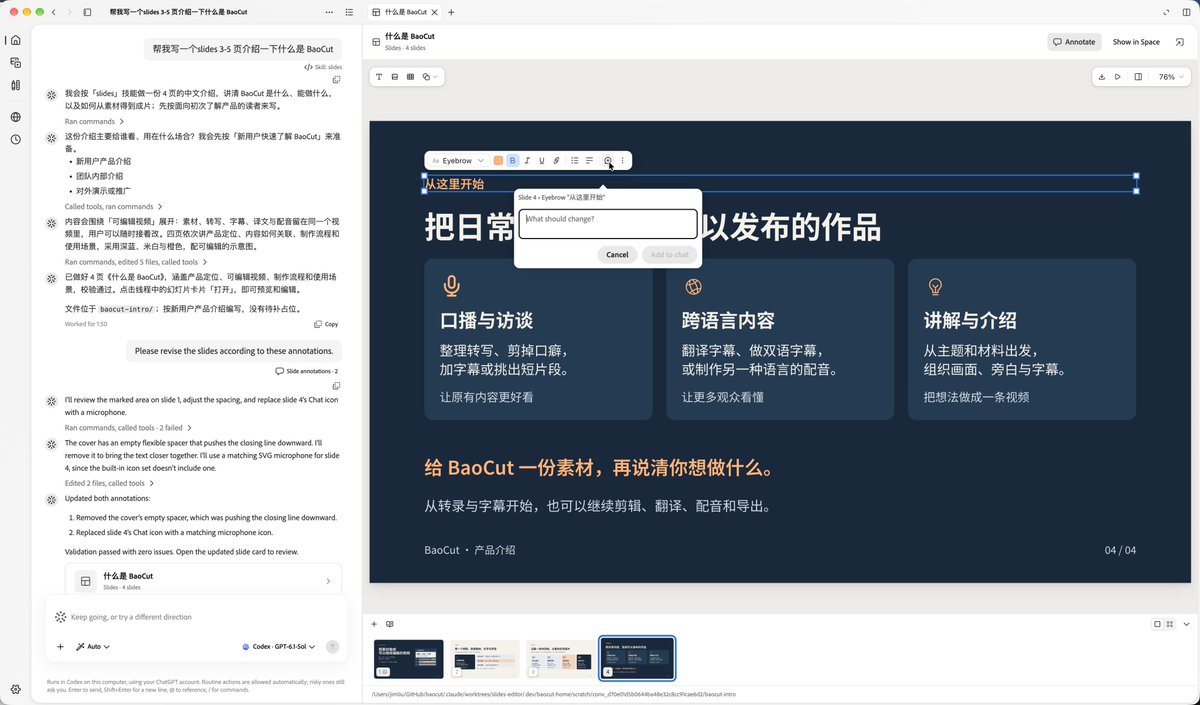Expand Edited 2 files, called tools
This screenshot has height=705, width=1200.
pyautogui.click(x=109, y=483)
